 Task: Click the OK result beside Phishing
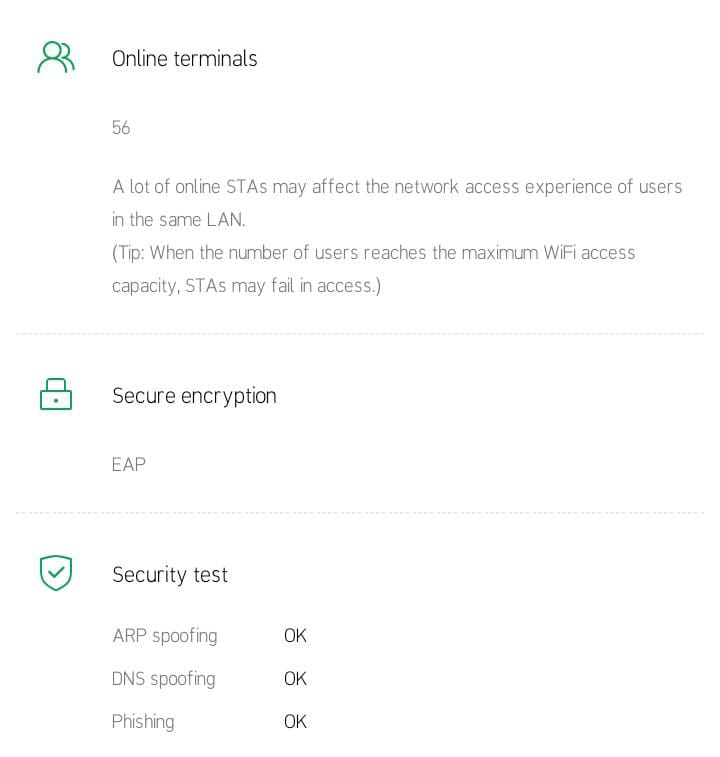coord(295,722)
